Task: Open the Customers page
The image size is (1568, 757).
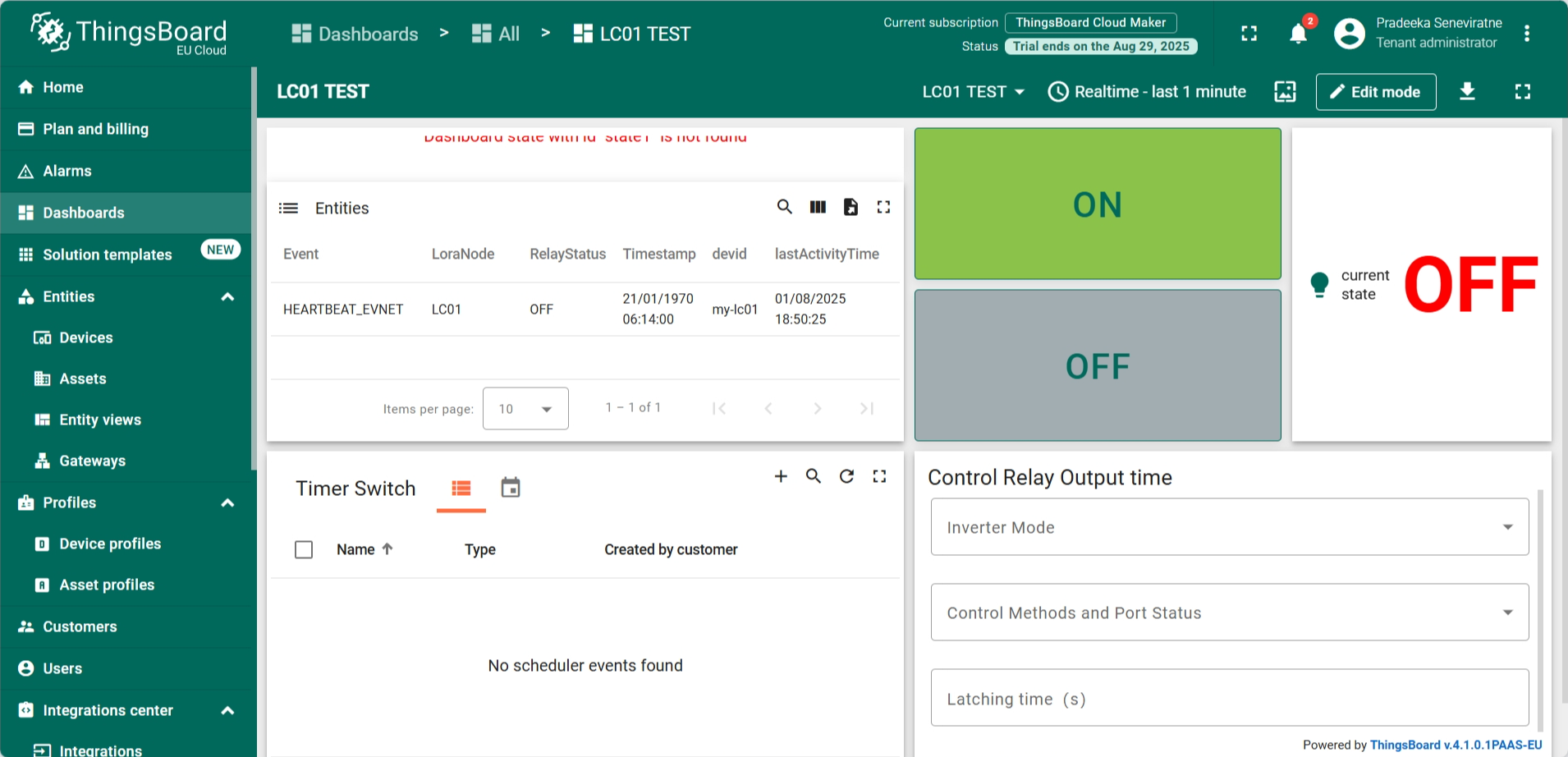Action: [x=126, y=626]
